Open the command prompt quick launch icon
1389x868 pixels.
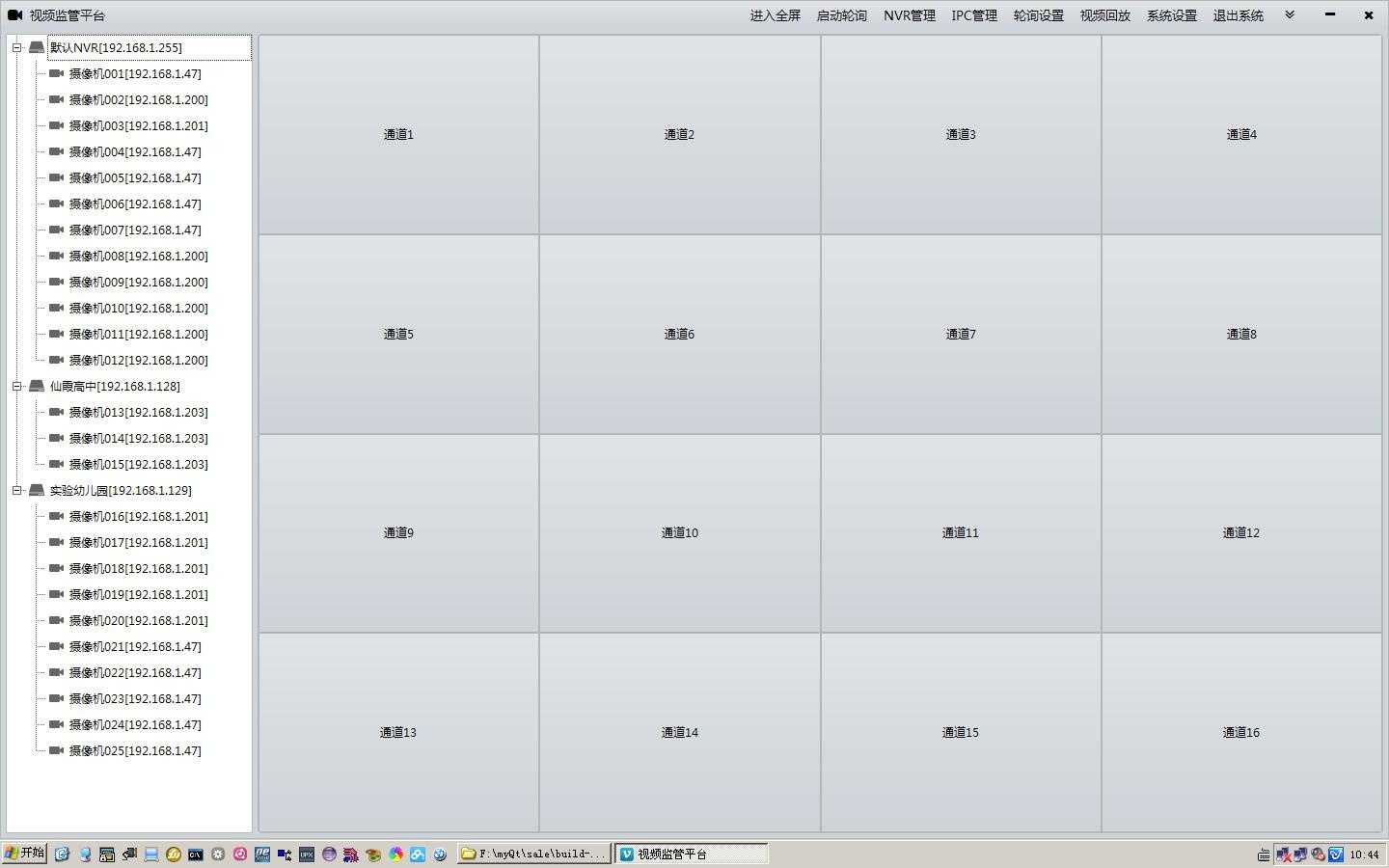click(196, 854)
